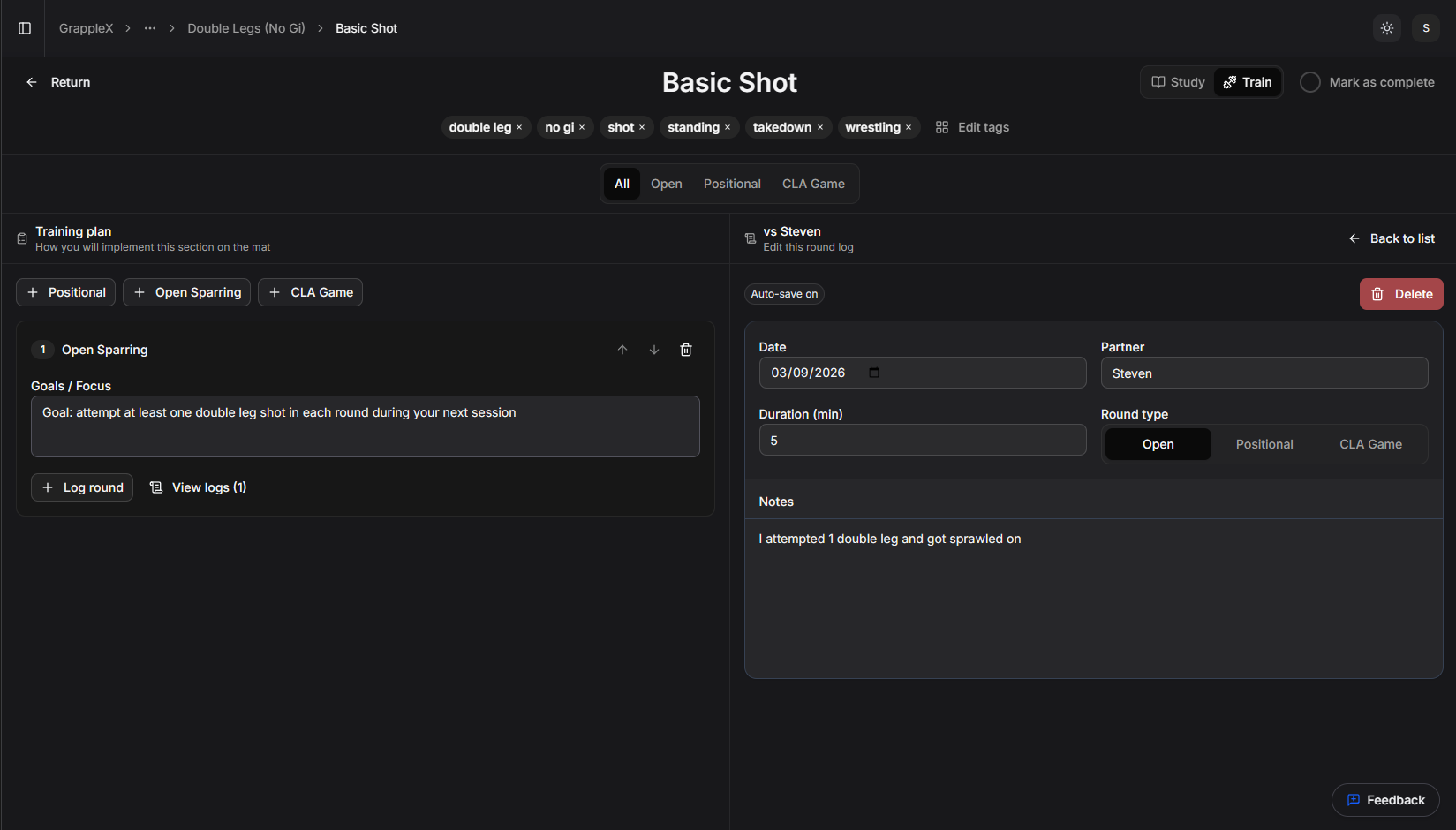Focus the Duration (min) field
1456x830 pixels.
coord(923,440)
